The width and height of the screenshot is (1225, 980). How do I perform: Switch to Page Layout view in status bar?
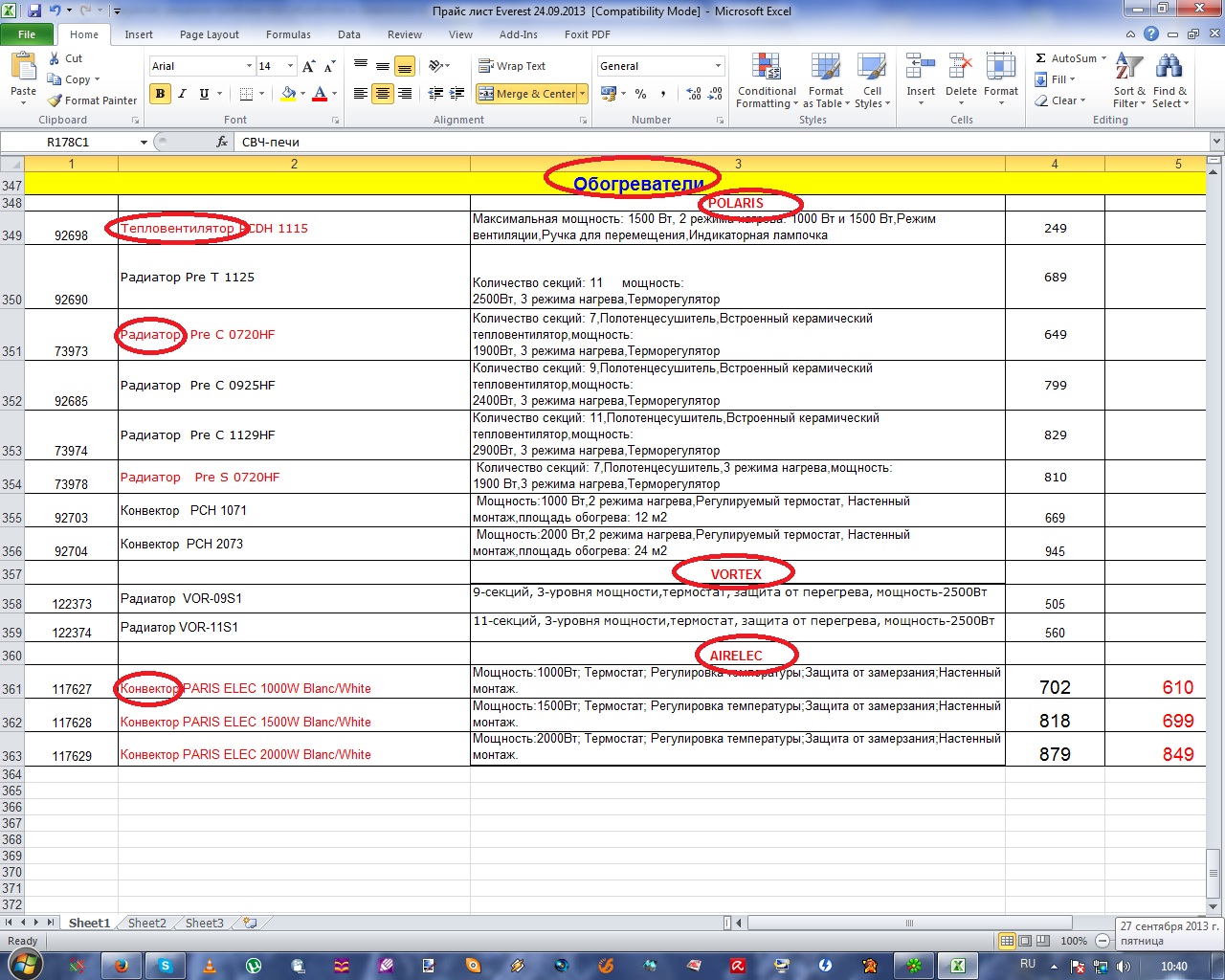pyautogui.click(x=1025, y=941)
